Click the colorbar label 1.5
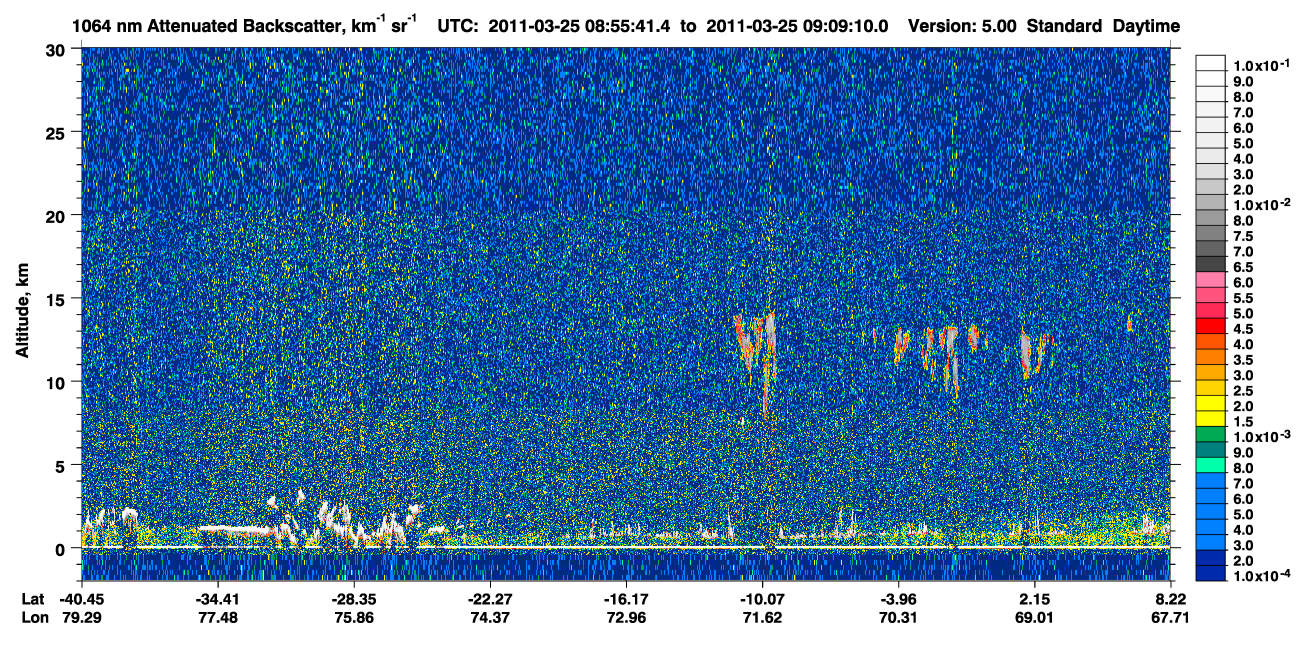1300x667 pixels. coord(1243,421)
